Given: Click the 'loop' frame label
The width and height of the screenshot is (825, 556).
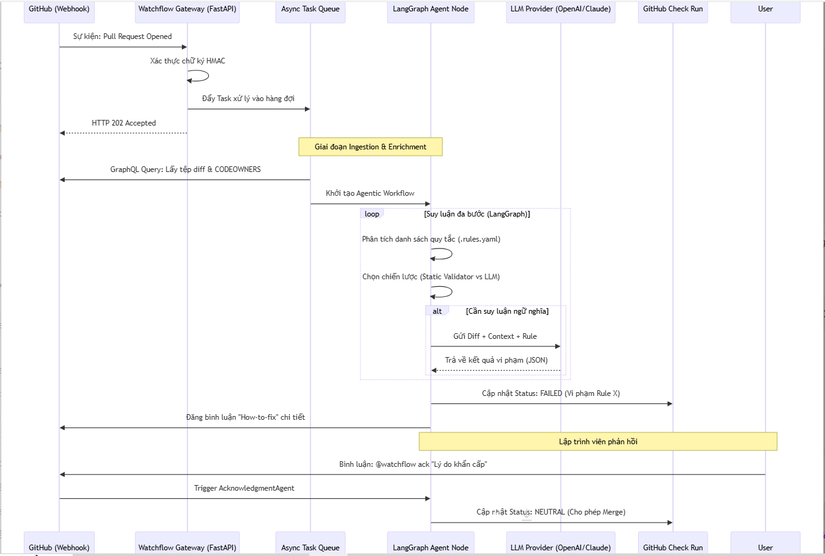Looking at the screenshot, I should (x=372, y=214).
